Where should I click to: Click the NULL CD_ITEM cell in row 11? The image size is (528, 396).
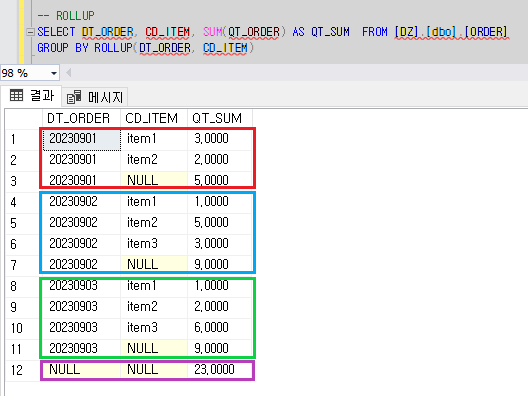[x=154, y=349]
